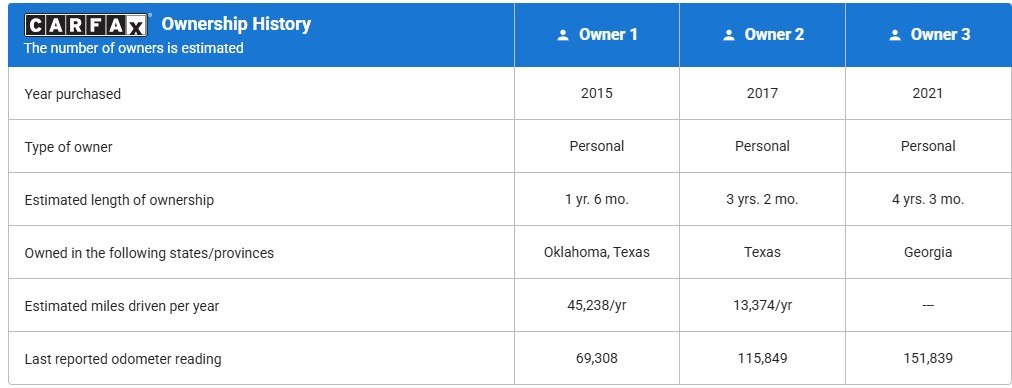Select the Owner 1 column header

click(597, 35)
